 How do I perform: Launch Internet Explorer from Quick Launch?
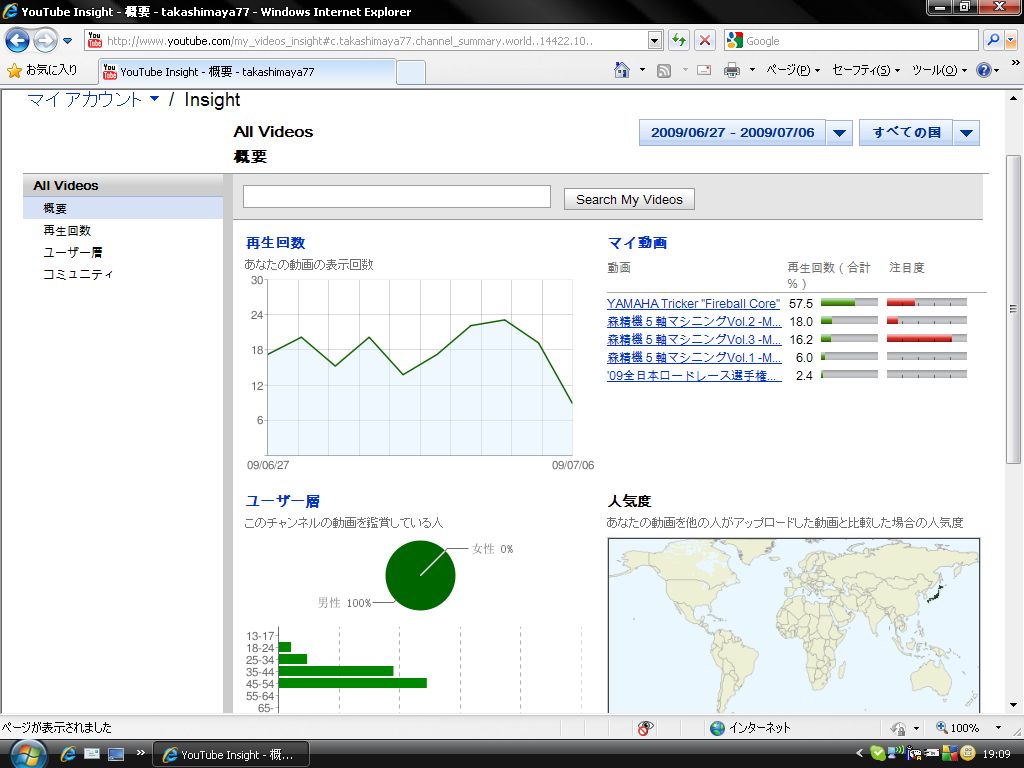tap(68, 754)
